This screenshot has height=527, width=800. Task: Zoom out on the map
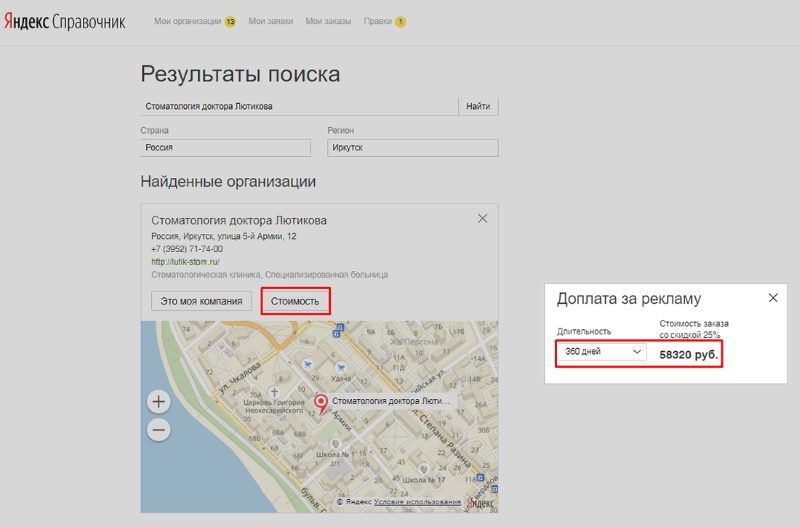159,430
